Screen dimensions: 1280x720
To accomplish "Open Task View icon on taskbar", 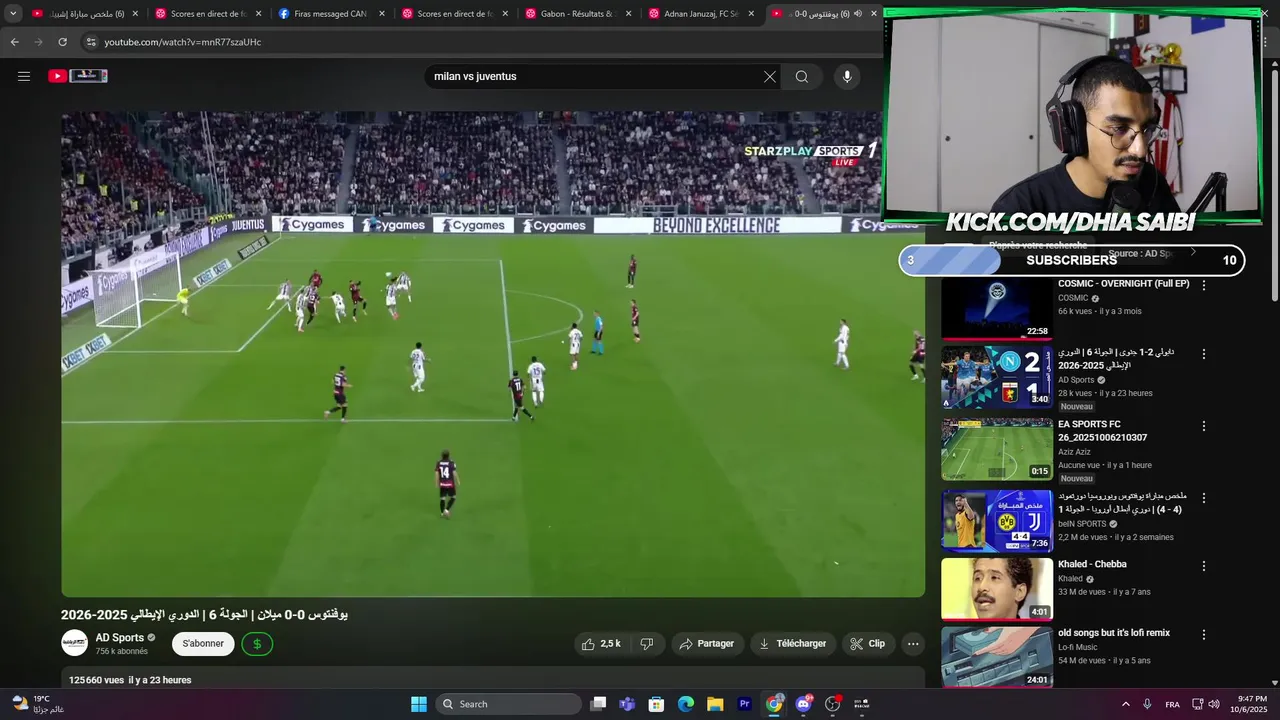I will (598, 704).
